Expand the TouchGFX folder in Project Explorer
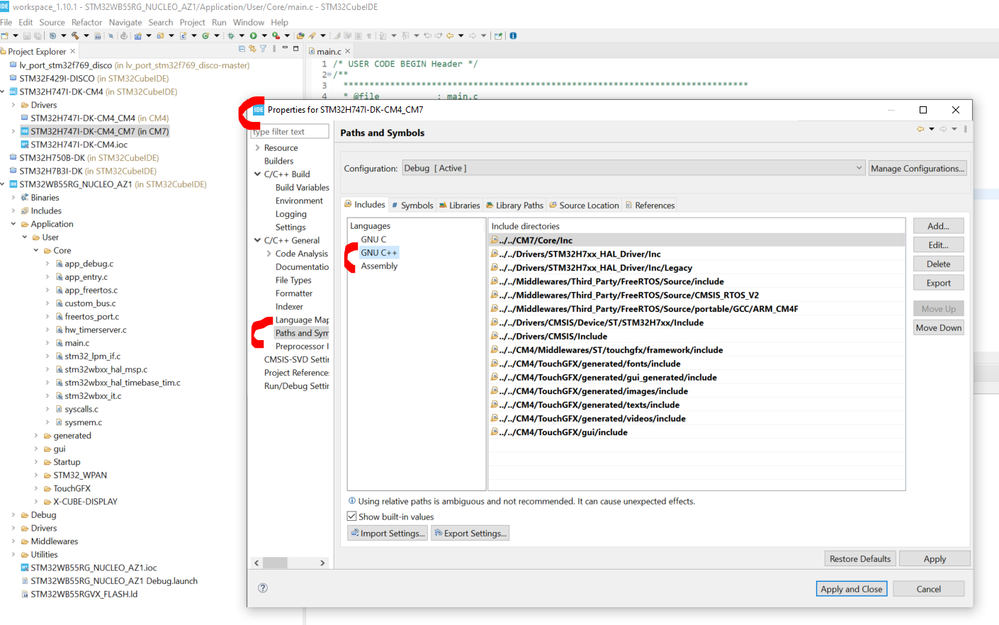This screenshot has width=999, height=625. coord(36,489)
